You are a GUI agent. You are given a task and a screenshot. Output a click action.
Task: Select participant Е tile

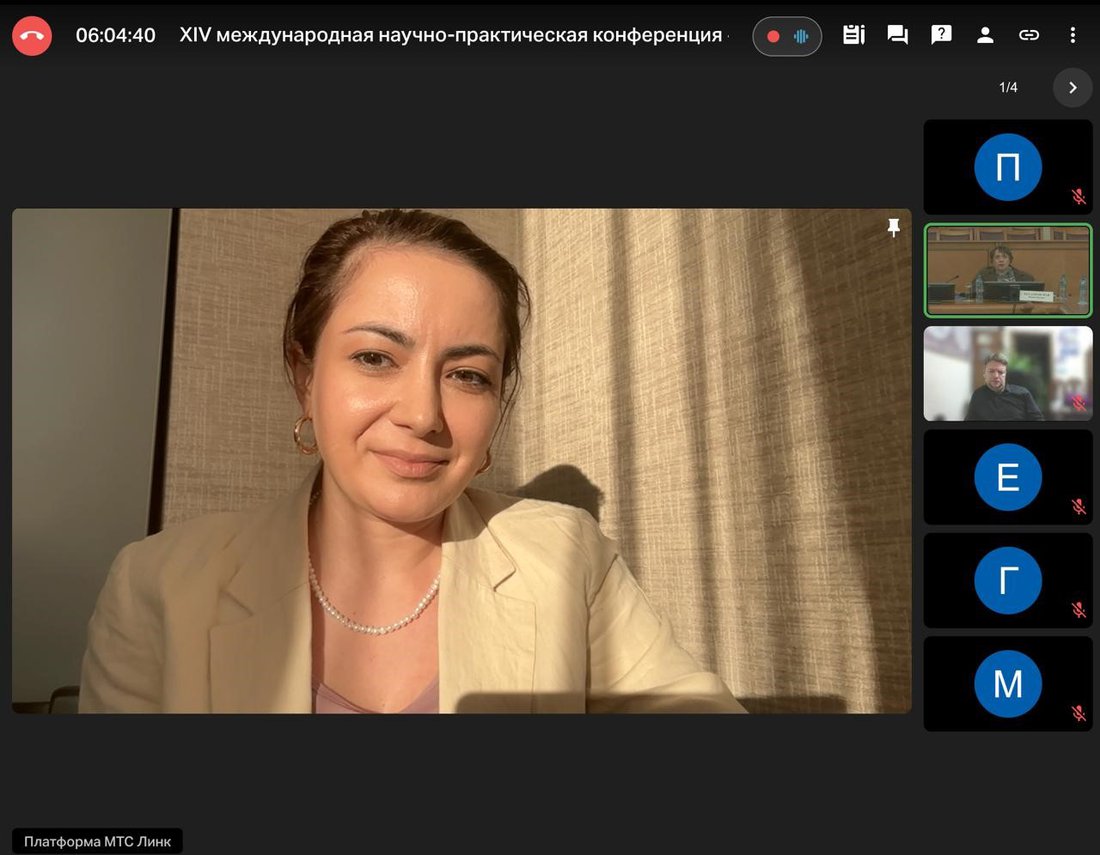click(1007, 478)
